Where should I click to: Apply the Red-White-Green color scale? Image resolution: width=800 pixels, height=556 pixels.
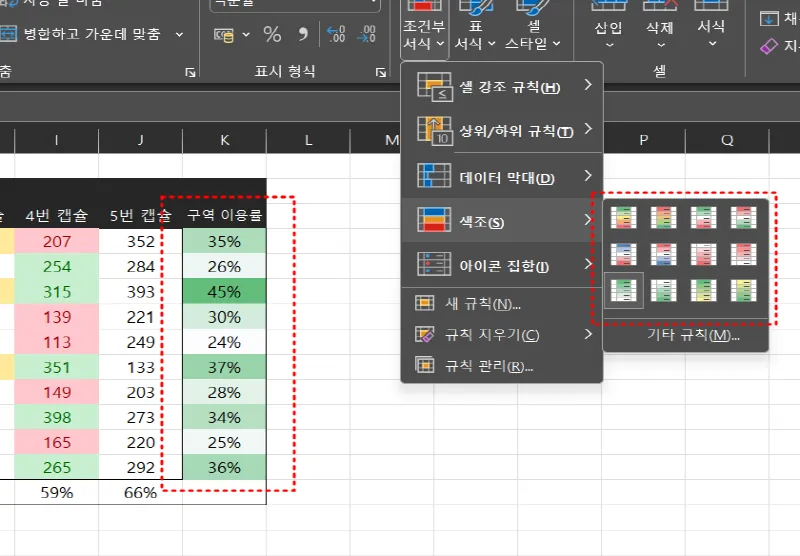743,217
